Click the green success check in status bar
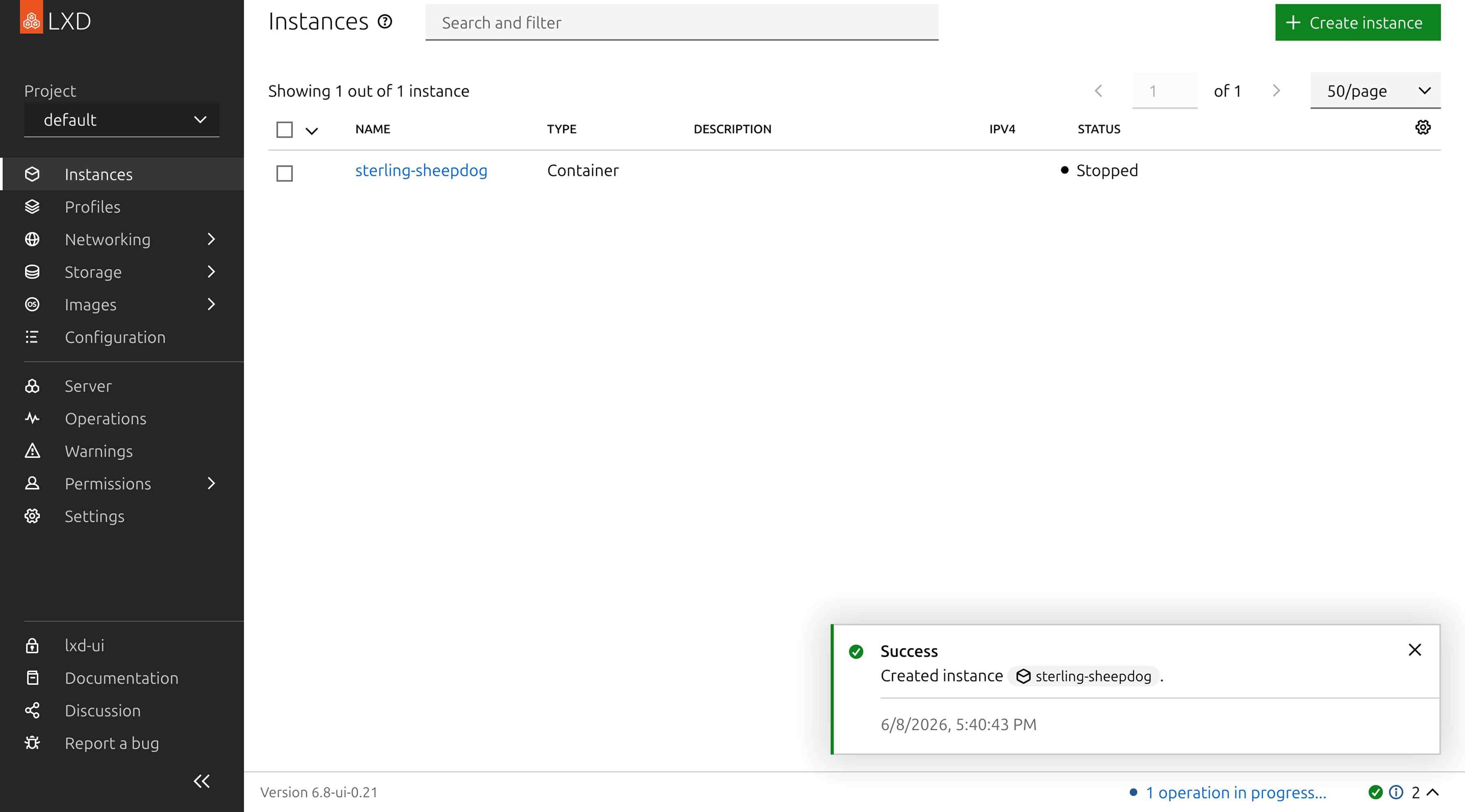The image size is (1465, 812). [x=1375, y=792]
